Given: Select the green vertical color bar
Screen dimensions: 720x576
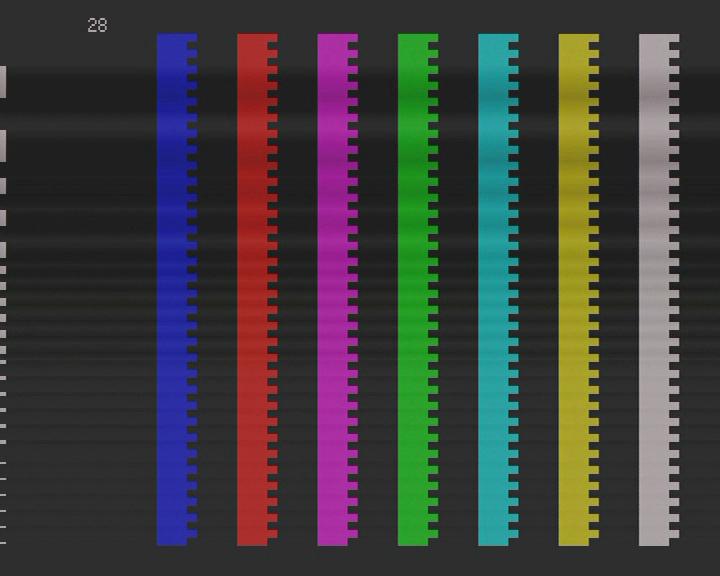Looking at the screenshot, I should tap(414, 290).
